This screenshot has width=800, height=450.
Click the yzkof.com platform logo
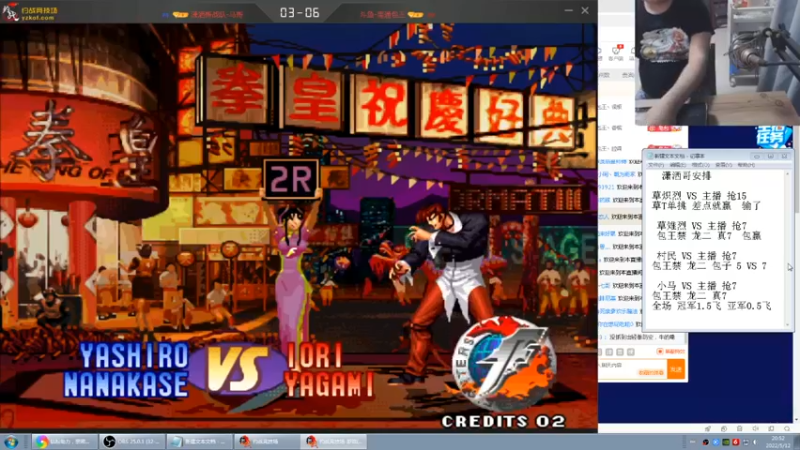(30, 12)
